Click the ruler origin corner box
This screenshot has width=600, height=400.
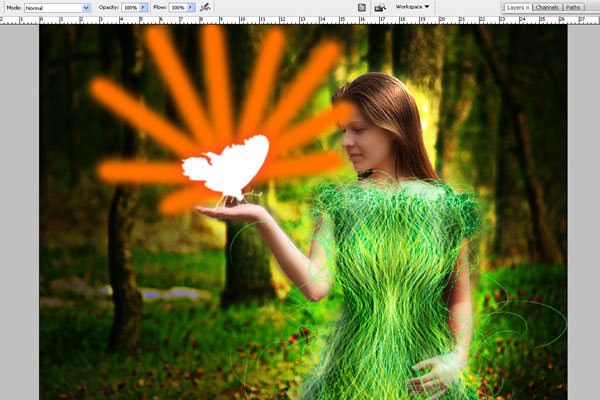point(3,19)
